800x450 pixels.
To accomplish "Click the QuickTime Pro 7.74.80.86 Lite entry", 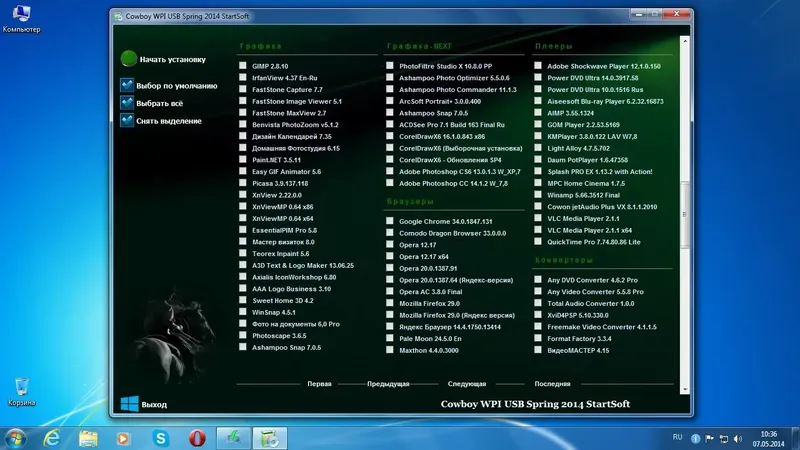I will [x=593, y=242].
